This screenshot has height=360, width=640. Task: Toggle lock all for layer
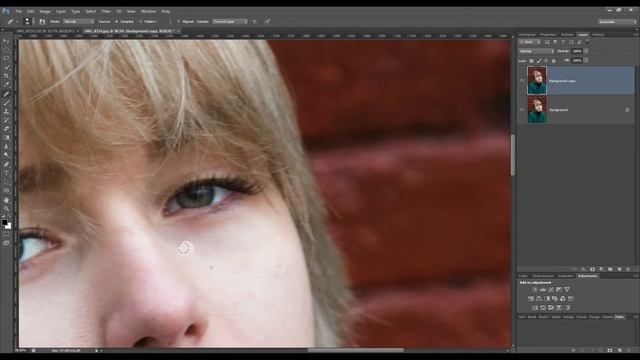coord(554,61)
